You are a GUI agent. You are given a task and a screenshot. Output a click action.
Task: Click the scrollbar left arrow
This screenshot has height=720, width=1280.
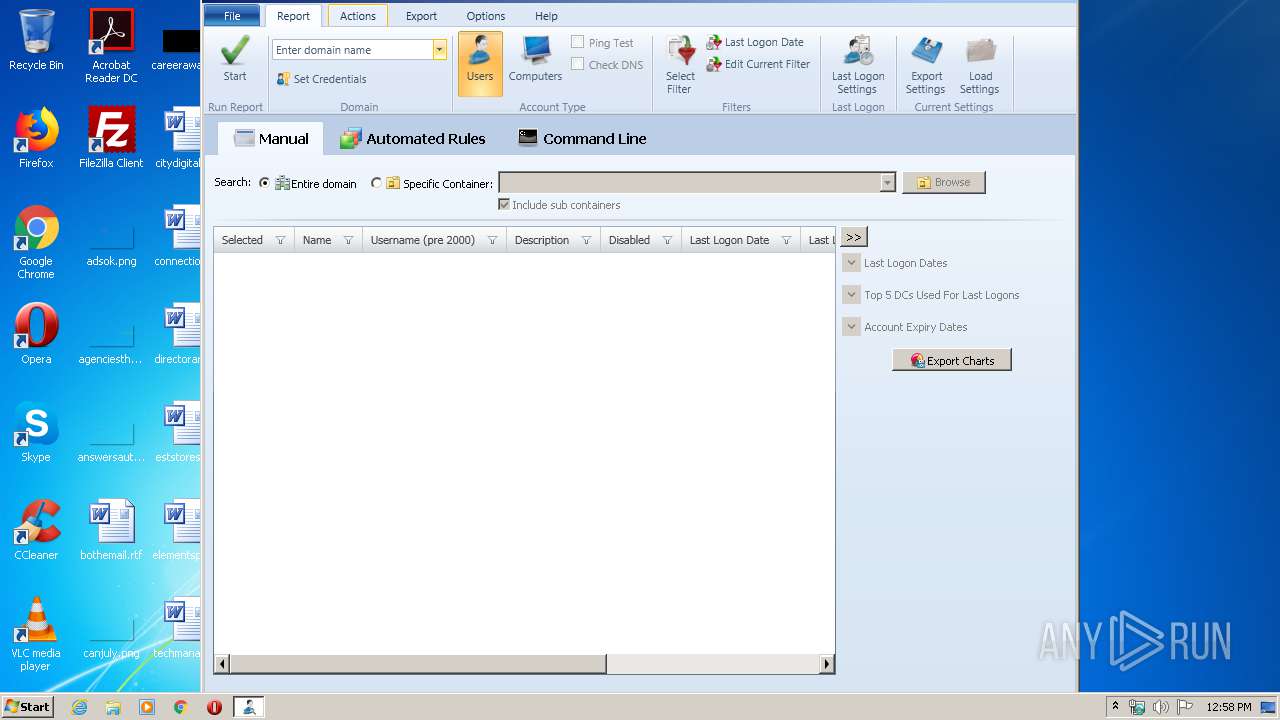click(222, 663)
